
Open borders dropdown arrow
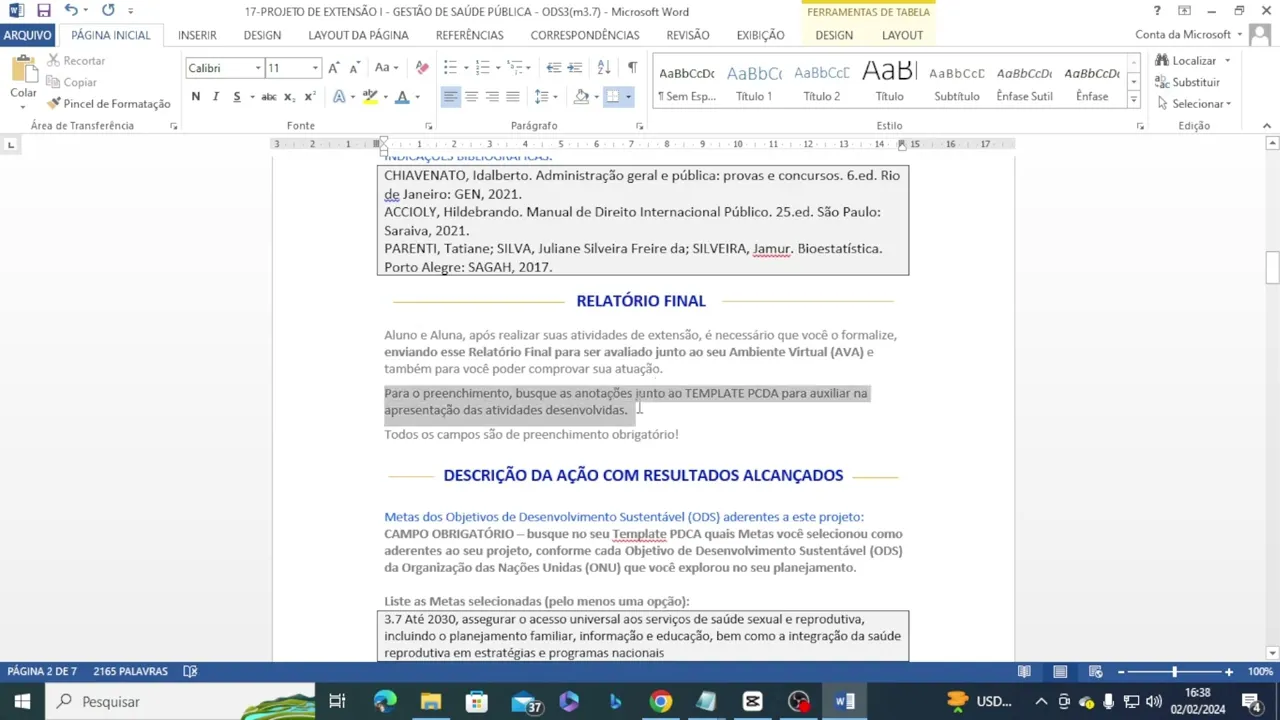click(628, 96)
